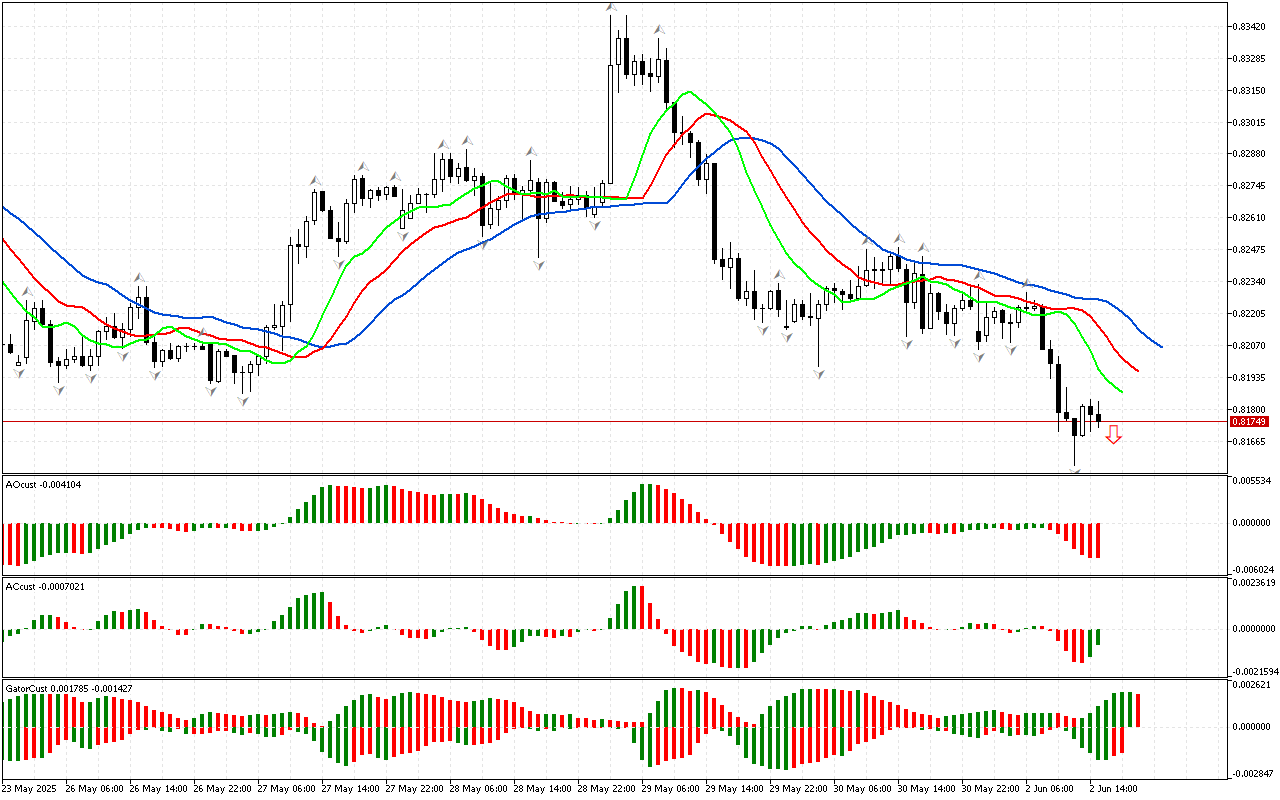
Task: Click the right end of the blue Alligator line
Action: (x=1160, y=346)
